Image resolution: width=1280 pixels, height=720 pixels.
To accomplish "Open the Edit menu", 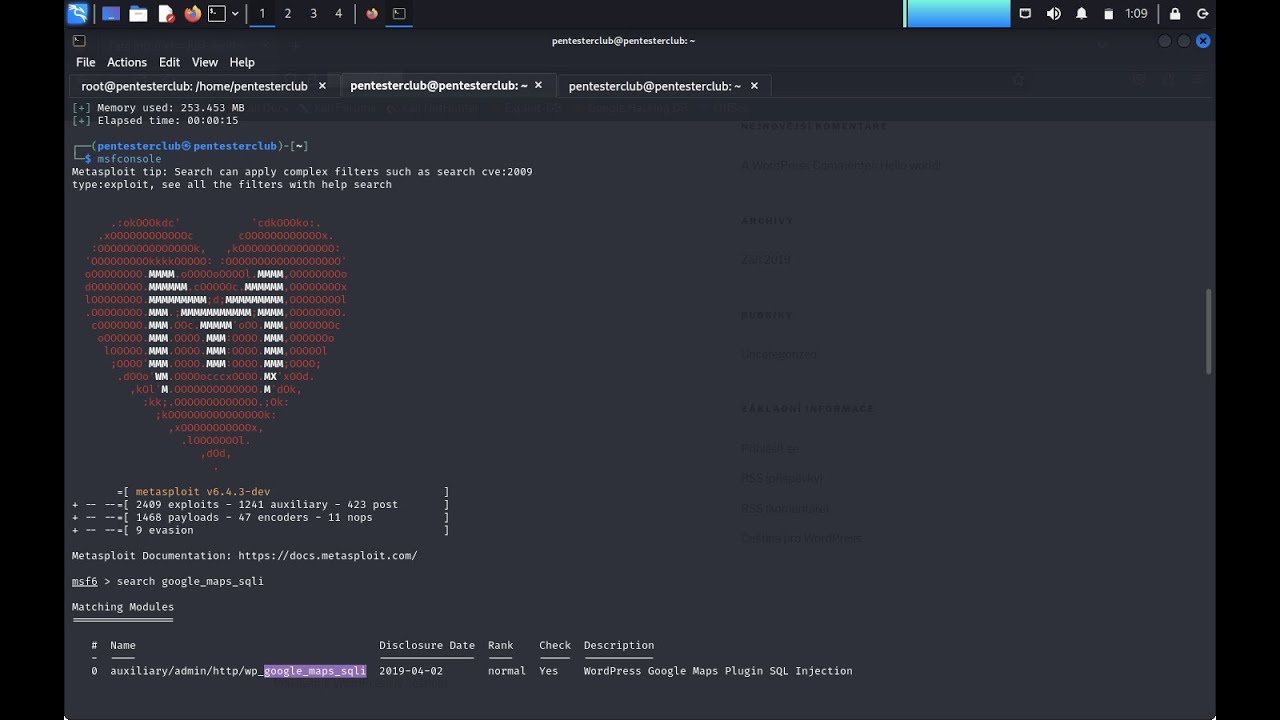I will click(169, 62).
